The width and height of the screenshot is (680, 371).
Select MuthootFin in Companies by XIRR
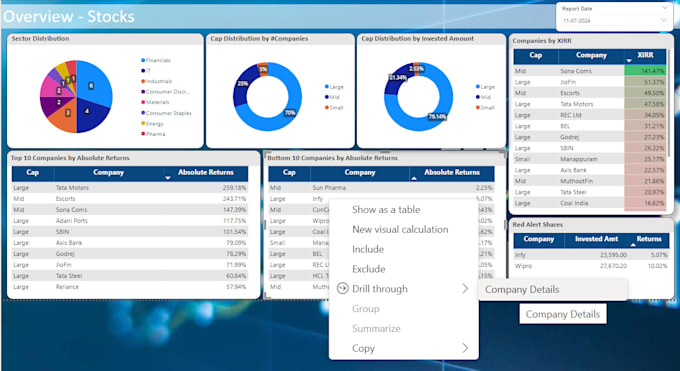tap(576, 181)
